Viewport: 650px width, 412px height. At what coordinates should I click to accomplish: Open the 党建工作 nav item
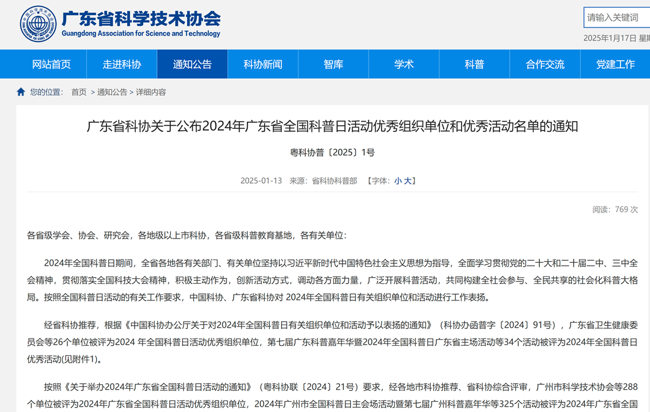615,64
